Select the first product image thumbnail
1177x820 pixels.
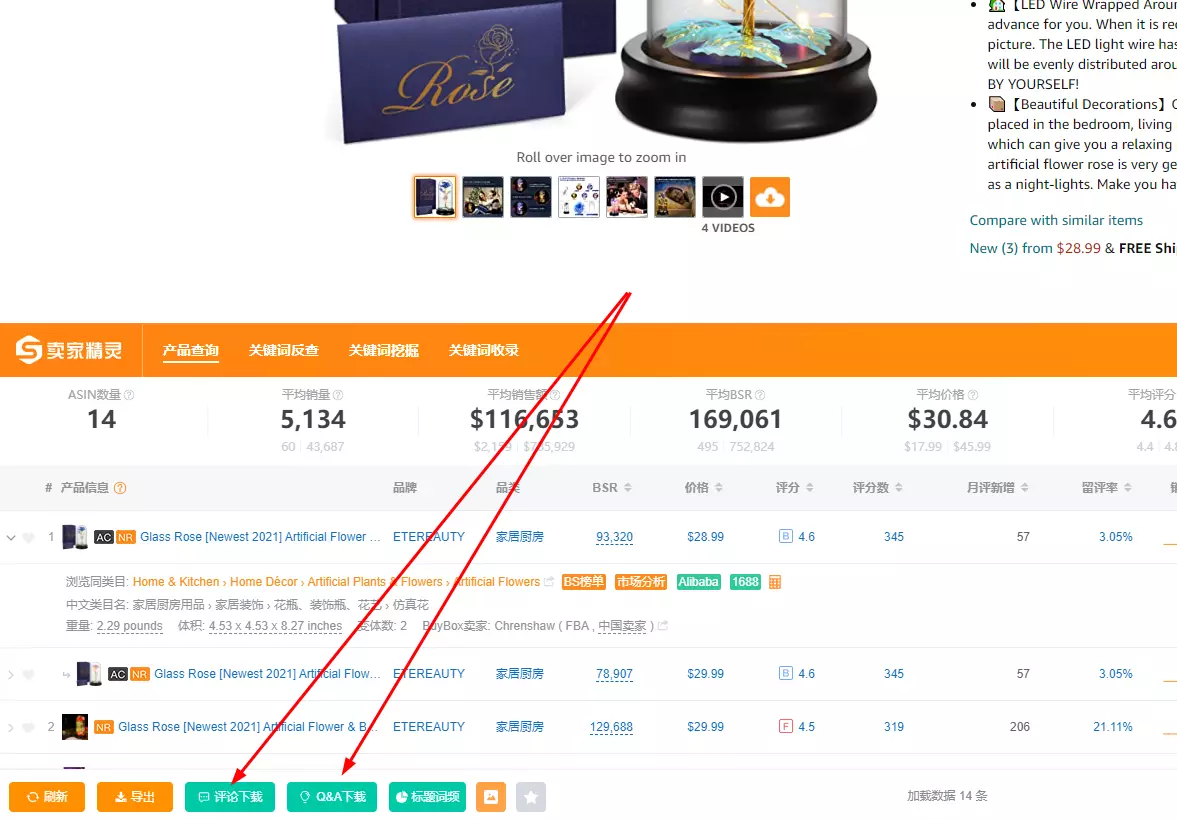pos(435,197)
